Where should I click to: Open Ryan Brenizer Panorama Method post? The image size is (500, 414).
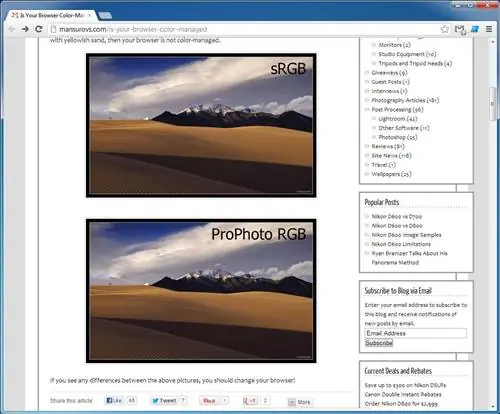(410, 258)
